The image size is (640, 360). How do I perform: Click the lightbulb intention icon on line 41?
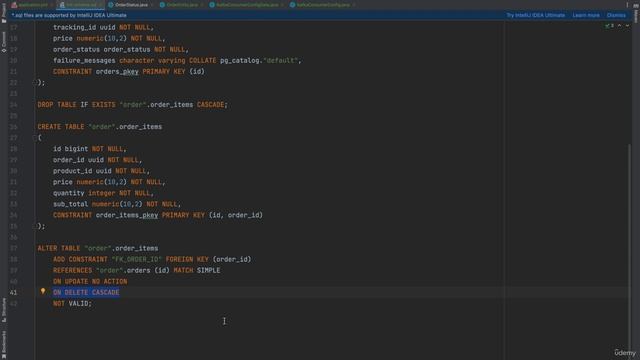click(43, 291)
